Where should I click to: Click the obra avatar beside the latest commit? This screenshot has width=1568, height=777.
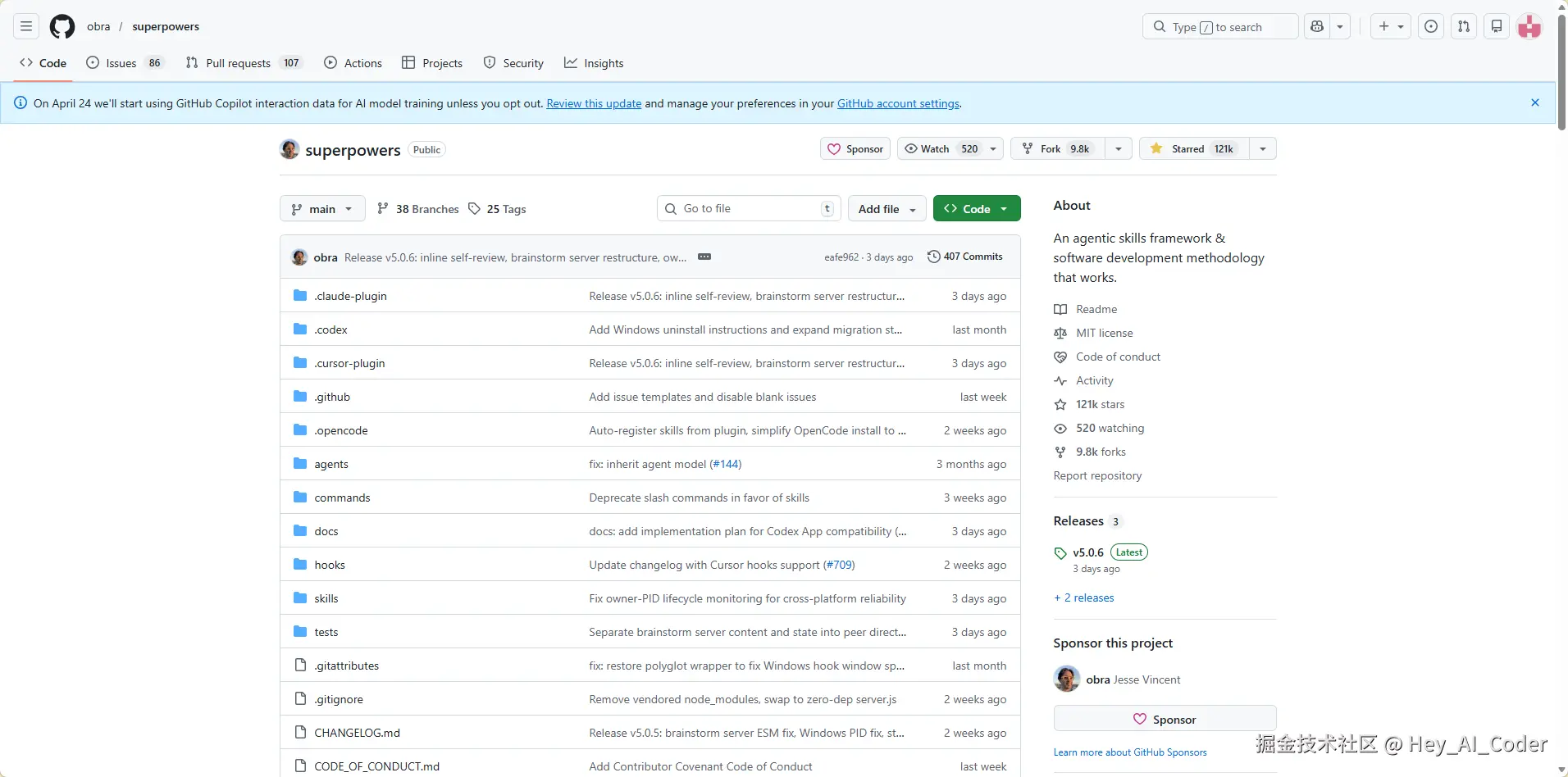[299, 257]
